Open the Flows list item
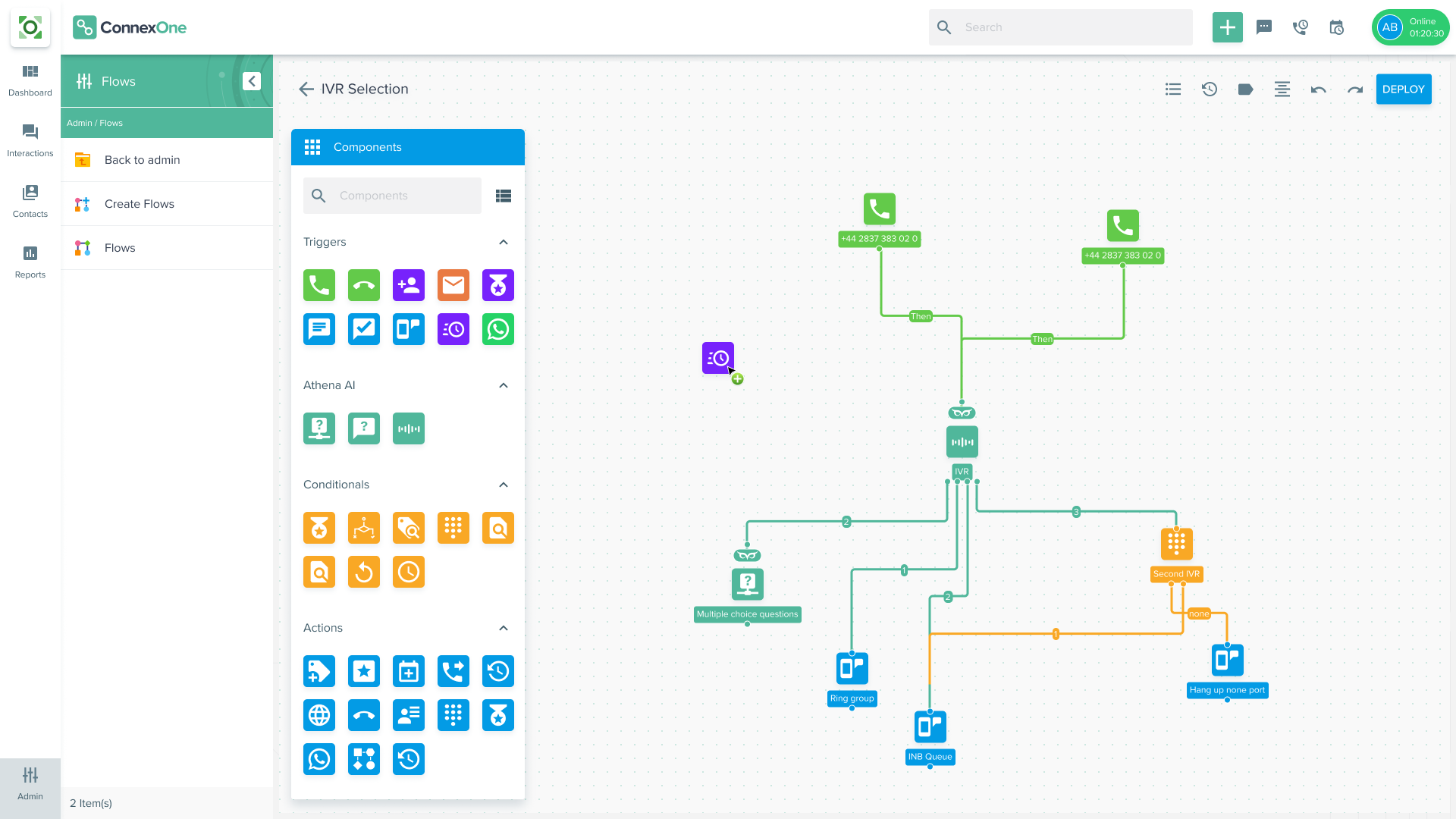The width and height of the screenshot is (1456, 819). point(167,248)
